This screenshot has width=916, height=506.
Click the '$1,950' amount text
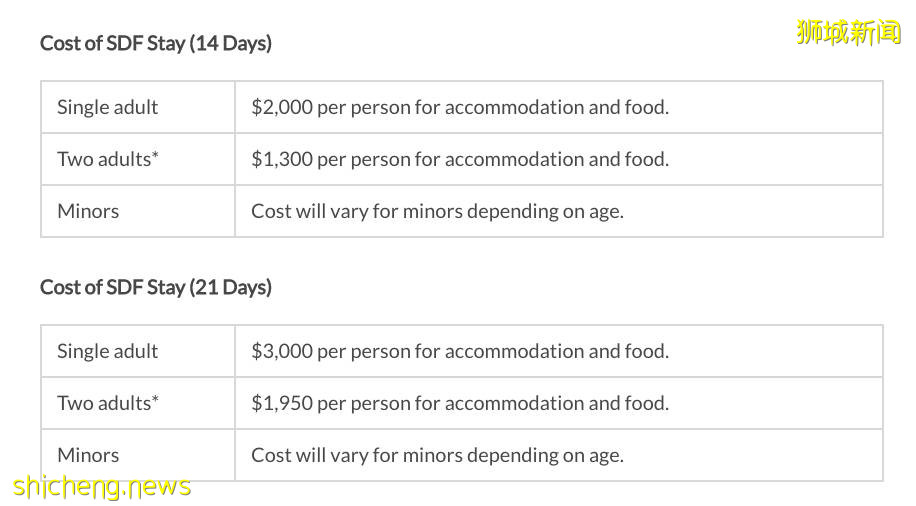282,403
